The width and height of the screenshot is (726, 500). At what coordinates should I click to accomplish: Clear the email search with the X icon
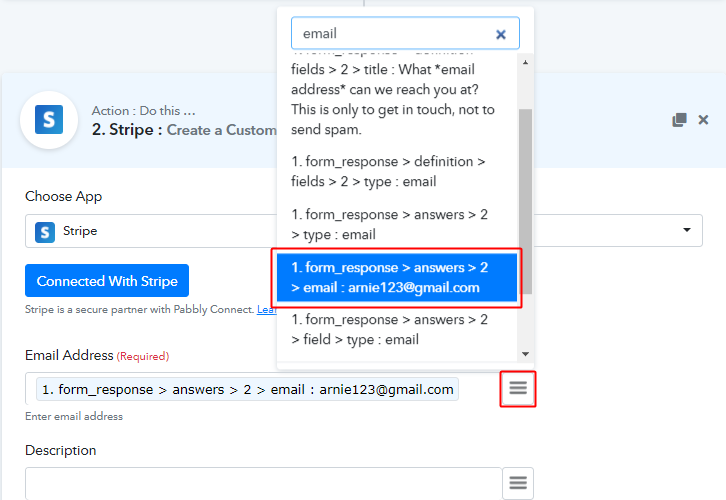pyautogui.click(x=501, y=34)
